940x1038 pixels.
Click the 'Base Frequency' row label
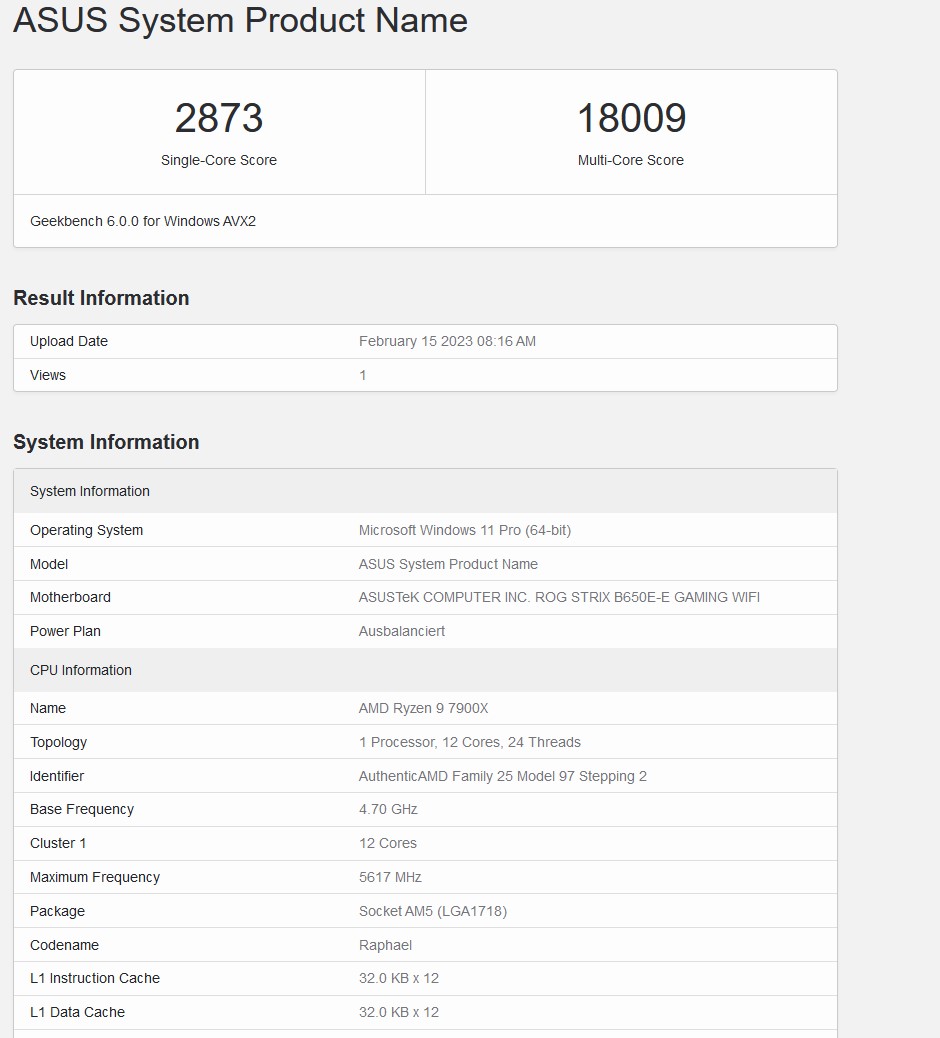(82, 809)
